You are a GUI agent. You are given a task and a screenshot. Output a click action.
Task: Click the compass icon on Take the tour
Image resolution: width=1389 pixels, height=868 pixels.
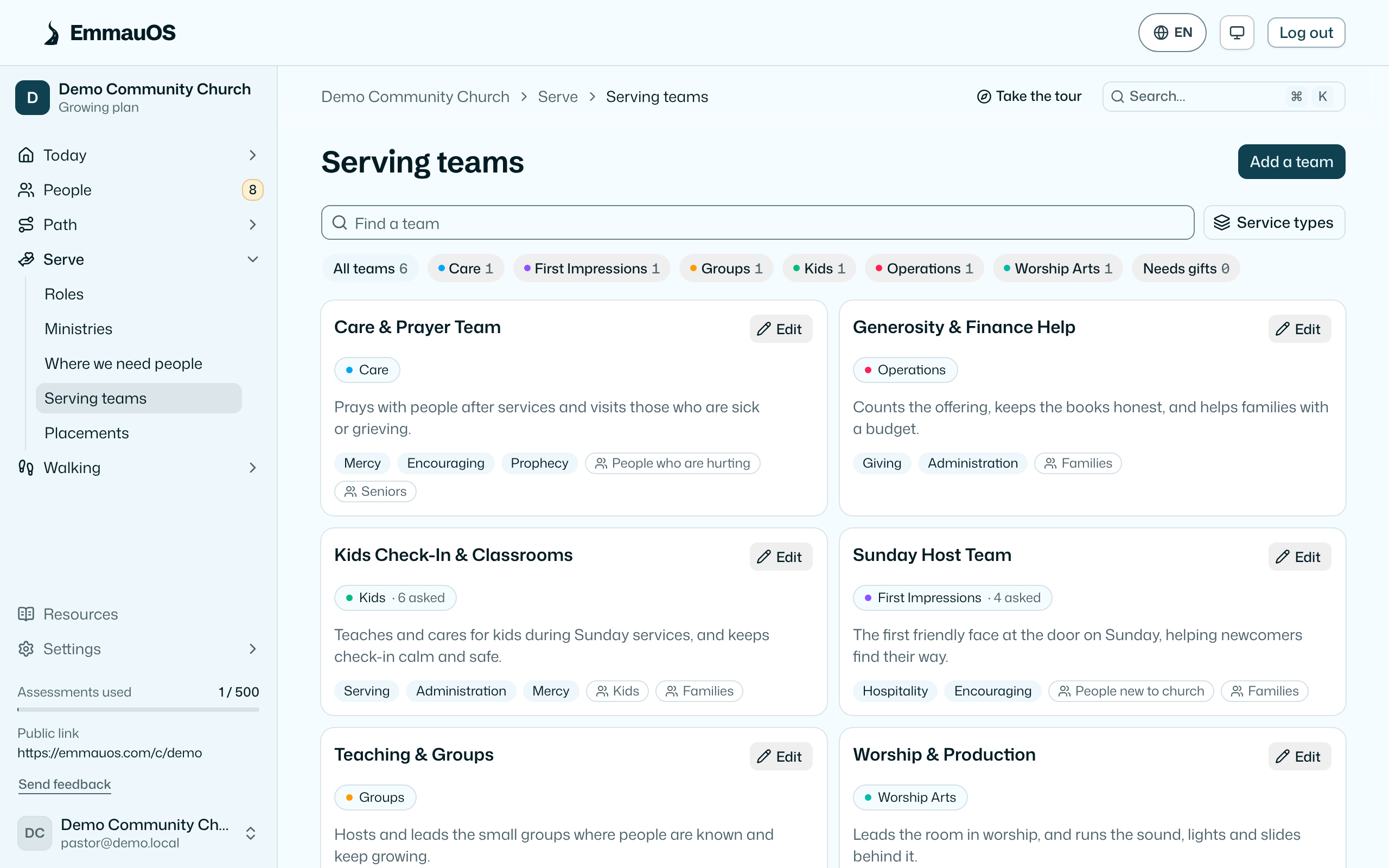984,97
